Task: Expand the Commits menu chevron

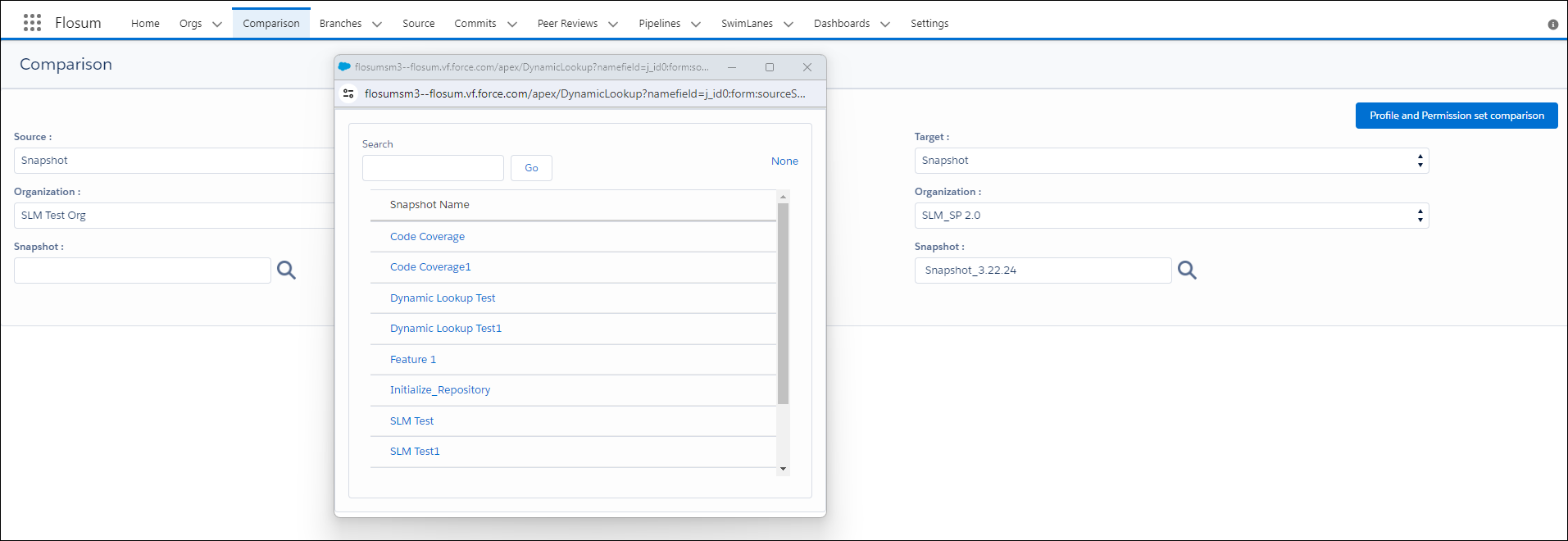Action: point(512,24)
